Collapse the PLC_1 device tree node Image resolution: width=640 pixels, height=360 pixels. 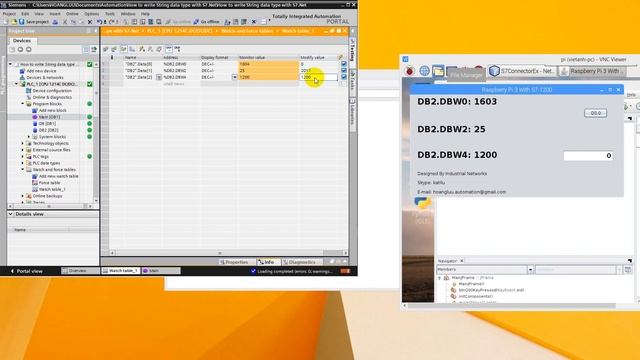(17, 84)
